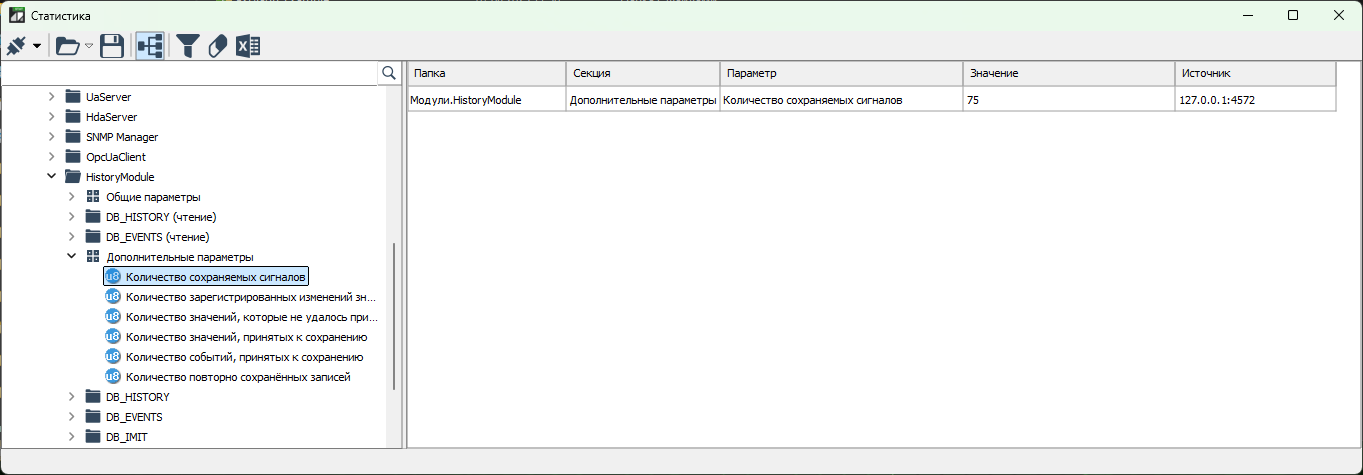This screenshot has height=475, width=1363.
Task: Open the dropdown arrow next to folder icon
Action: 89,46
